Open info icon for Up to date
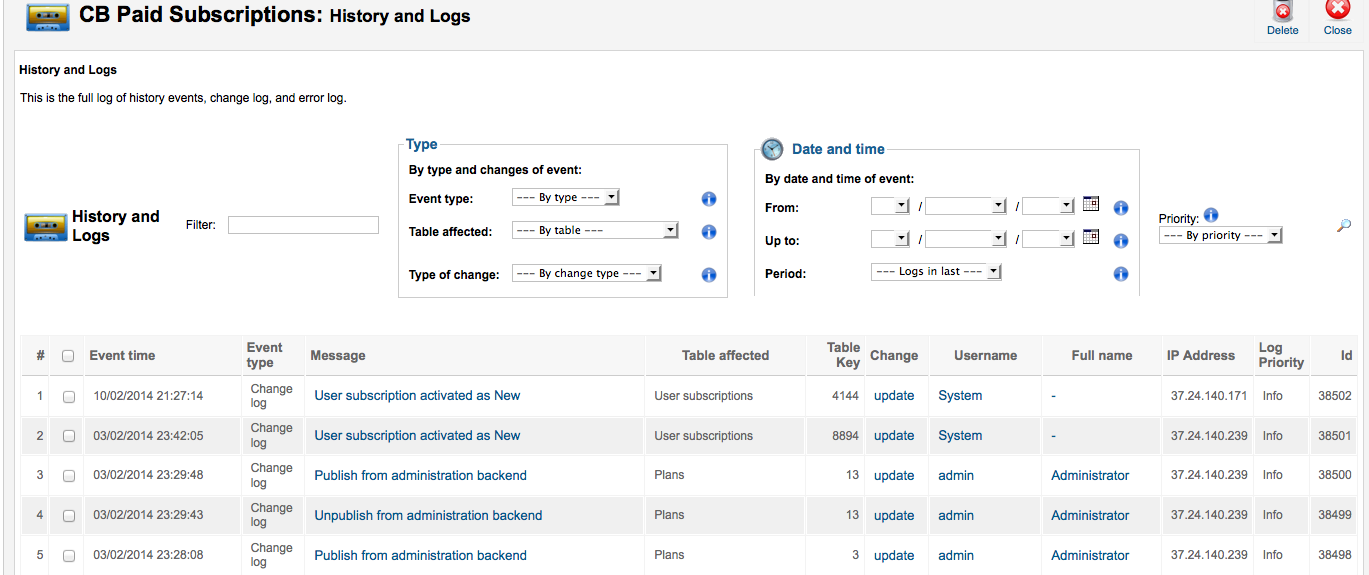Image resolution: width=1369 pixels, height=575 pixels. pyautogui.click(x=1121, y=241)
